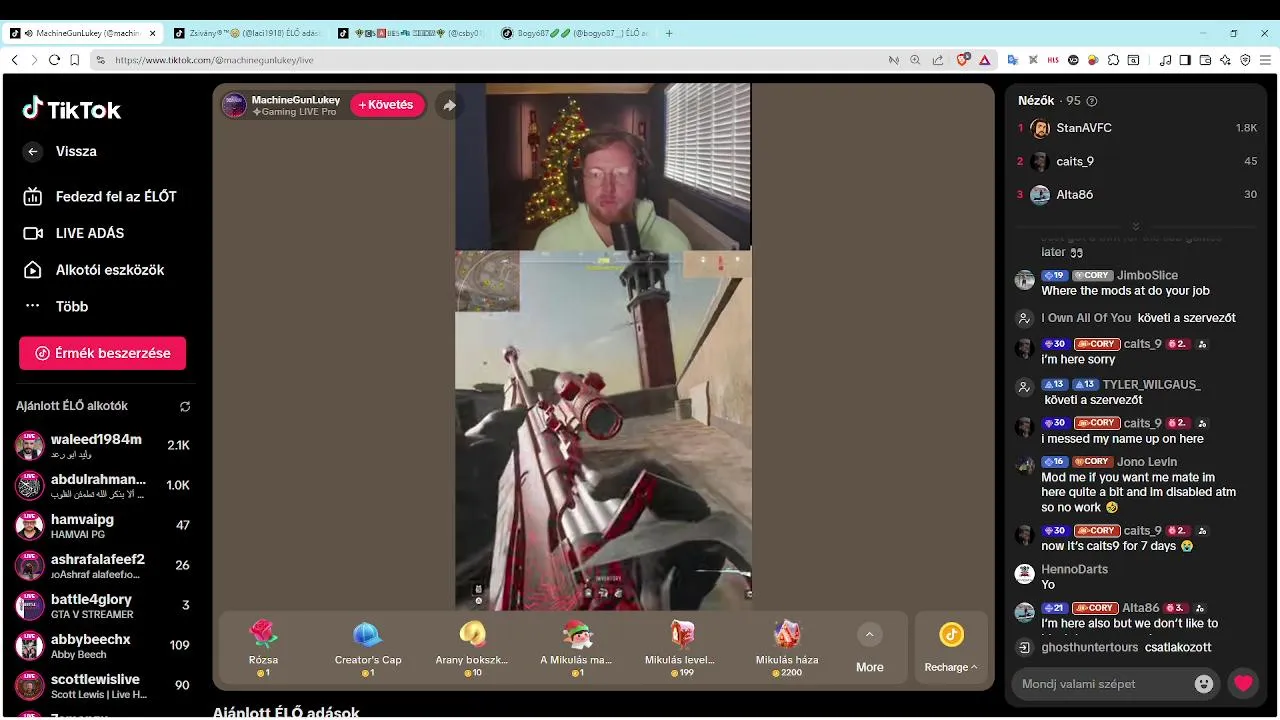Toggle the browser sidebar panel icon
The image size is (1280, 720).
tap(1185, 60)
